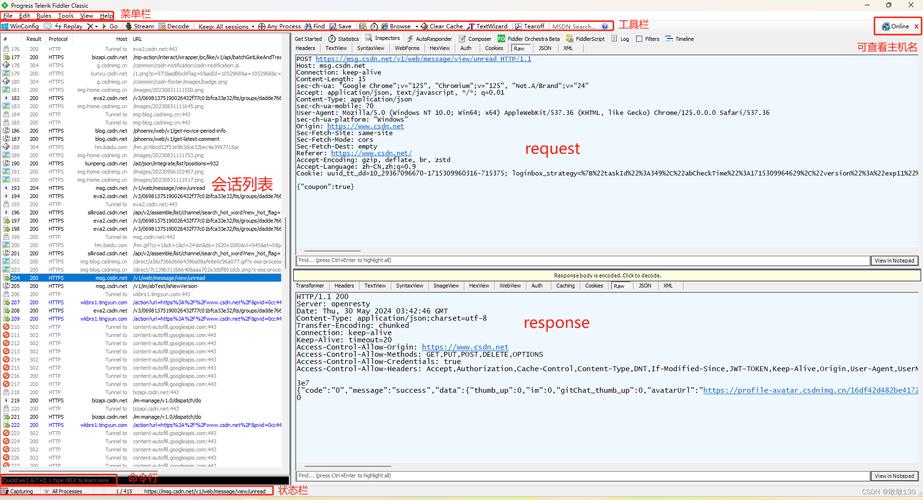This screenshot has width=923, height=500.
Task: Expand the Browse dropdown arrow
Action: pos(416,27)
